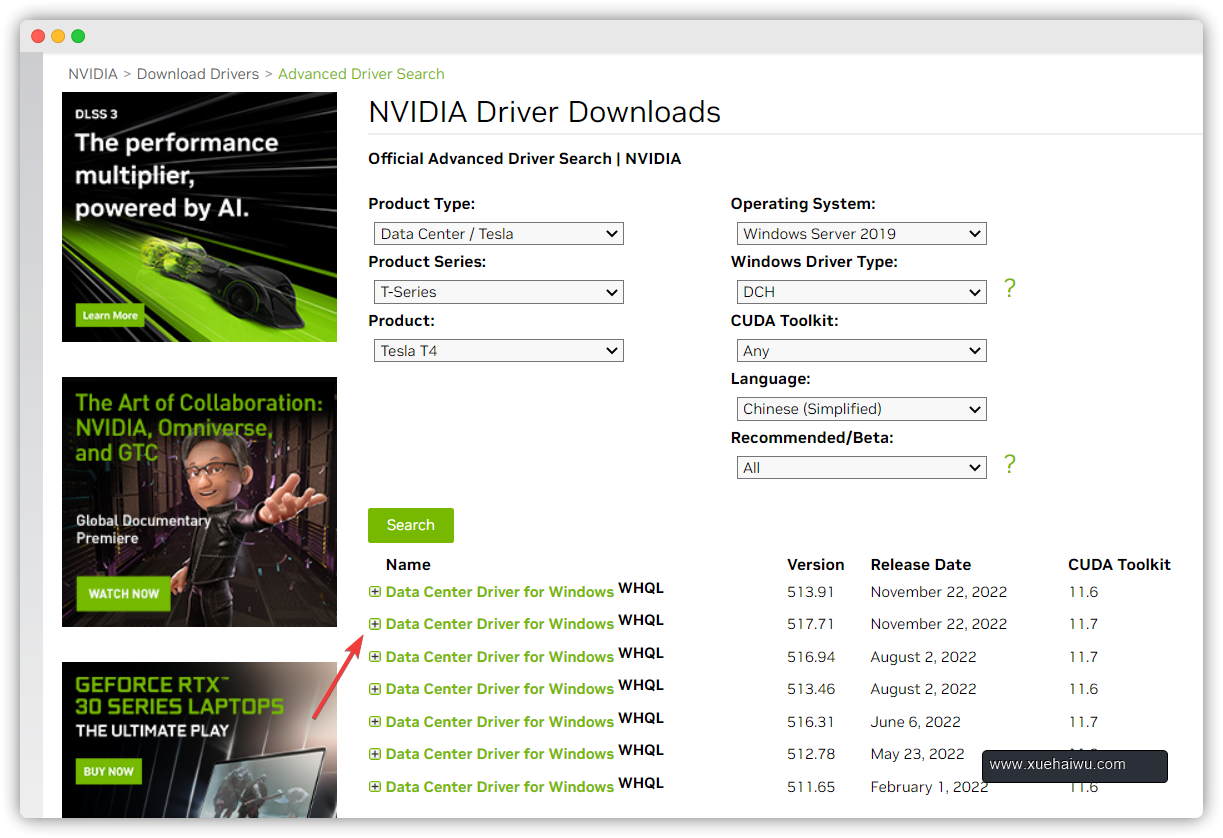The height and width of the screenshot is (838, 1223).
Task: Click the release date May 23, 2022
Action: 918,754
